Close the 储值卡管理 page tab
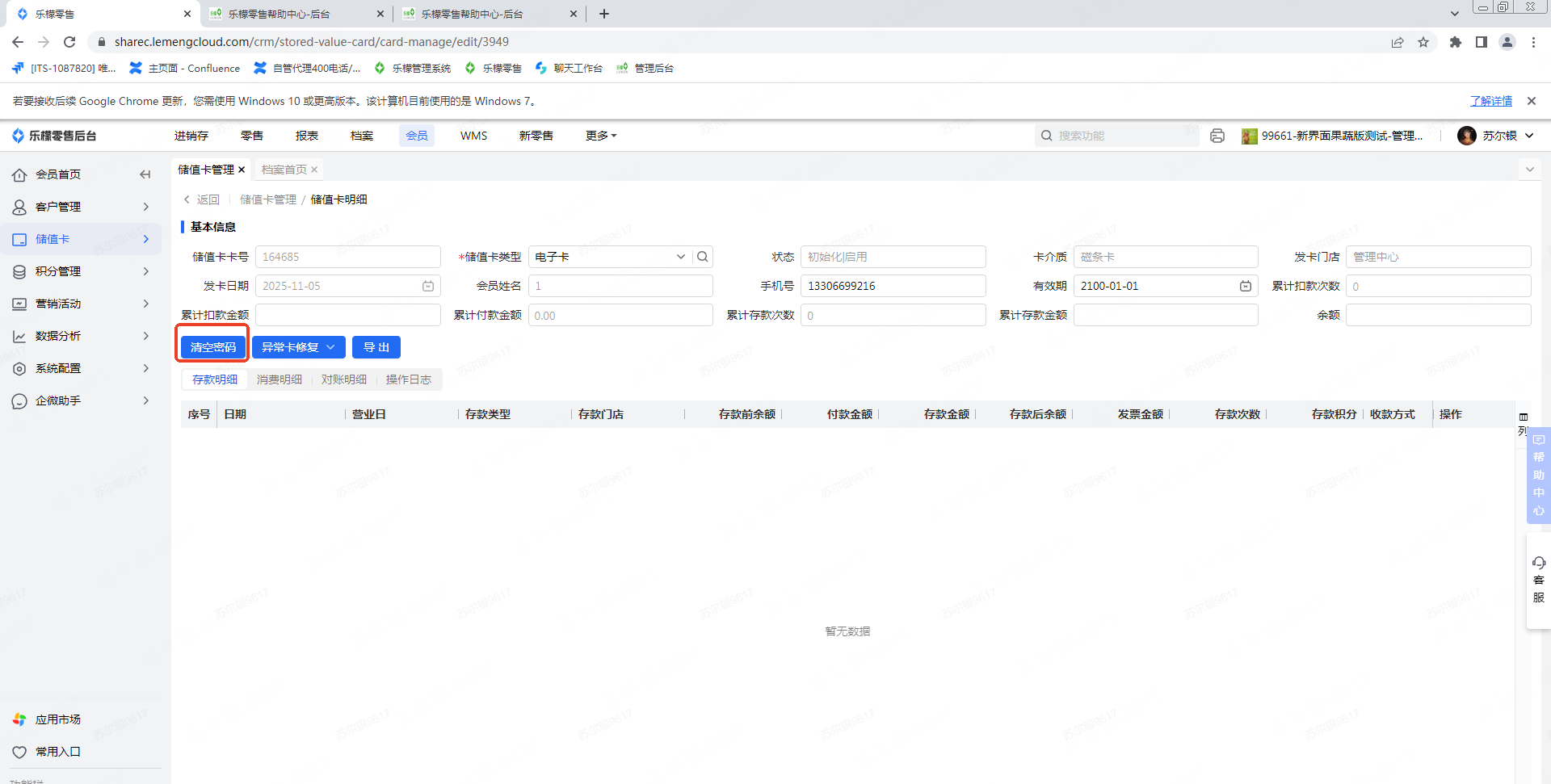 point(242,170)
